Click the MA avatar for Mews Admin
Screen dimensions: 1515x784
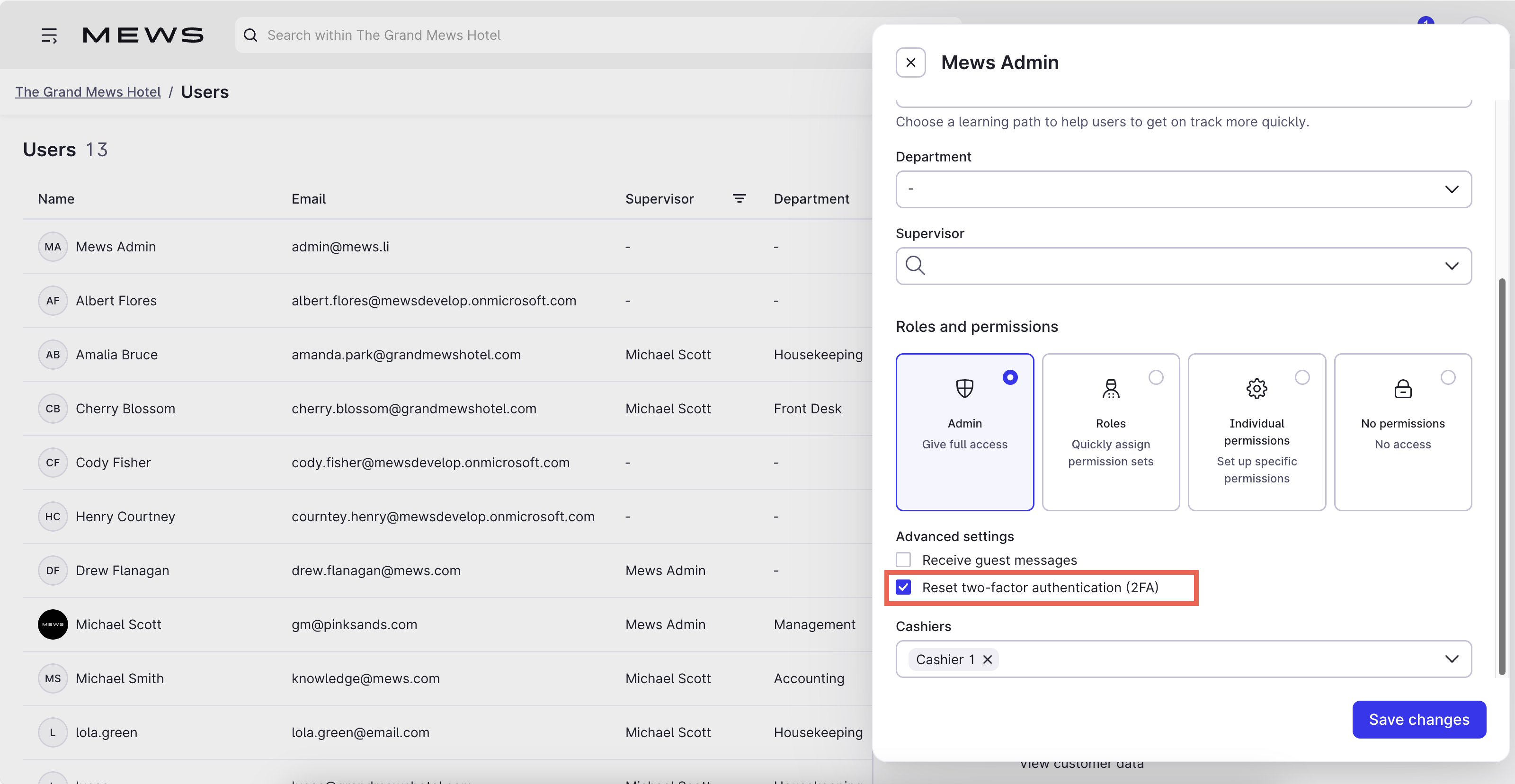(53, 247)
